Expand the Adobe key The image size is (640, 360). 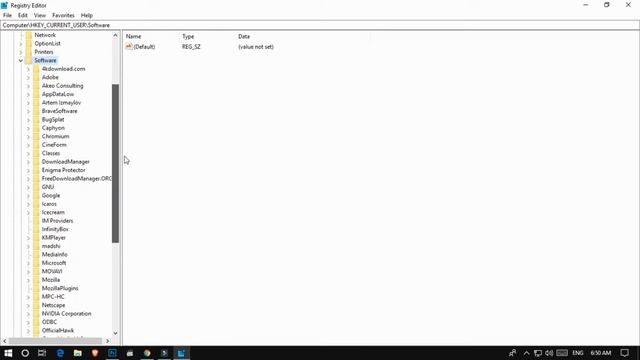point(28,77)
